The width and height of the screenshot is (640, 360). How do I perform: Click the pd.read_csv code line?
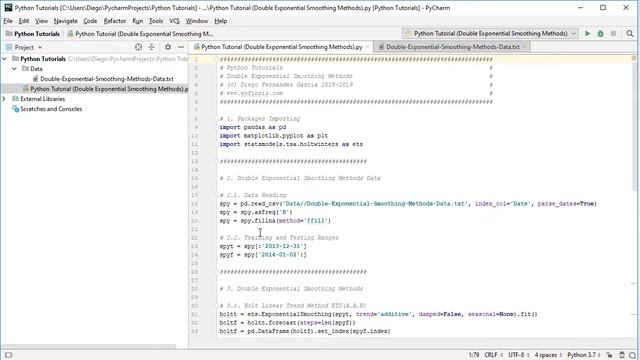click(408, 204)
